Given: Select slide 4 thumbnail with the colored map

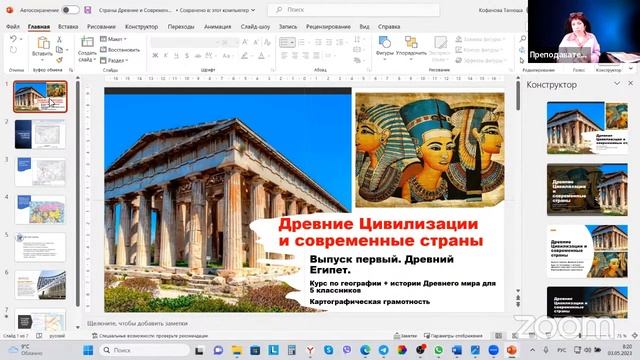Looking at the screenshot, I should [x=40, y=210].
